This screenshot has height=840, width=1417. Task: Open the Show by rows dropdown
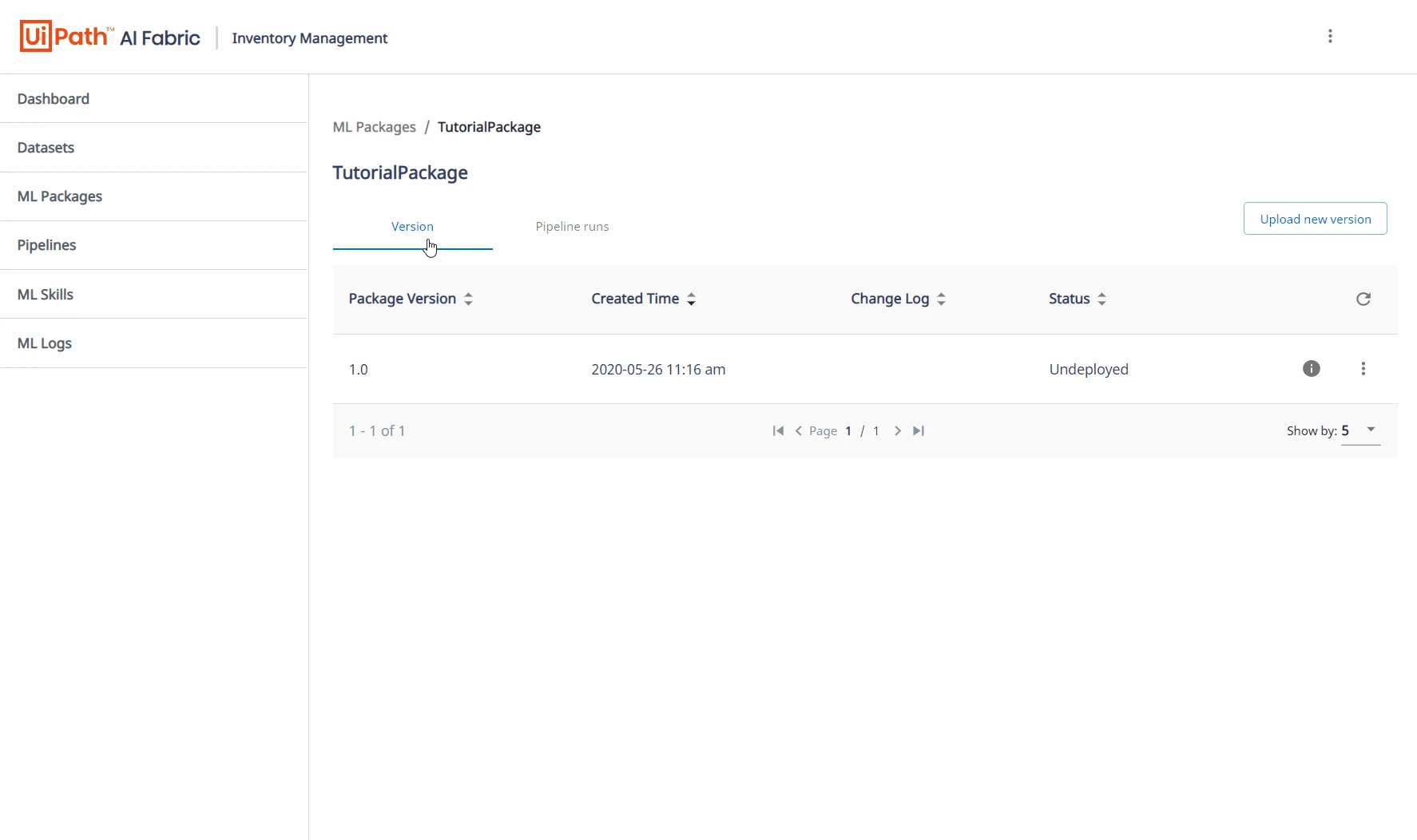[1360, 430]
